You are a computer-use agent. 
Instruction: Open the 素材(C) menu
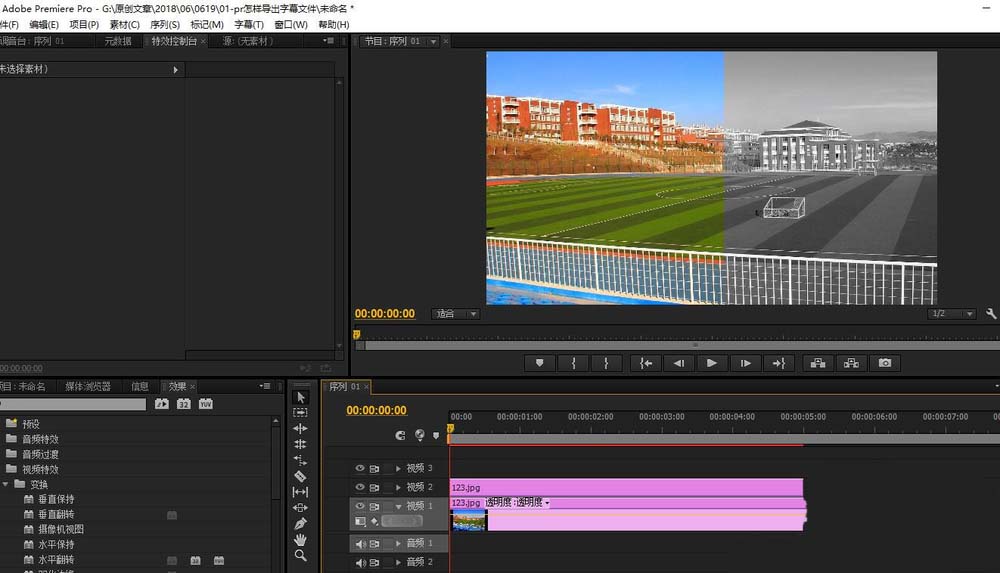(124, 24)
